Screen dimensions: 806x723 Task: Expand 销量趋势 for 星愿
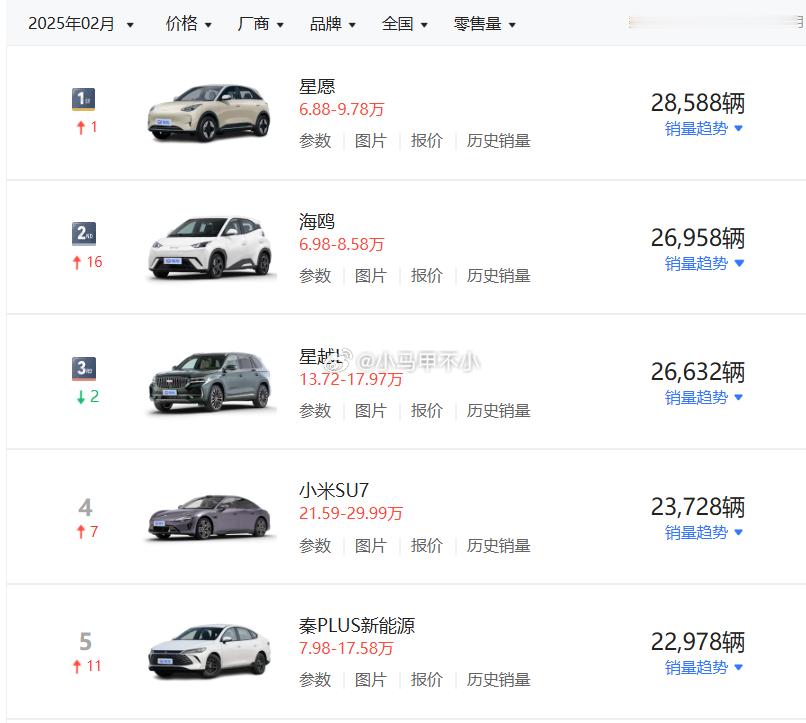[x=704, y=128]
